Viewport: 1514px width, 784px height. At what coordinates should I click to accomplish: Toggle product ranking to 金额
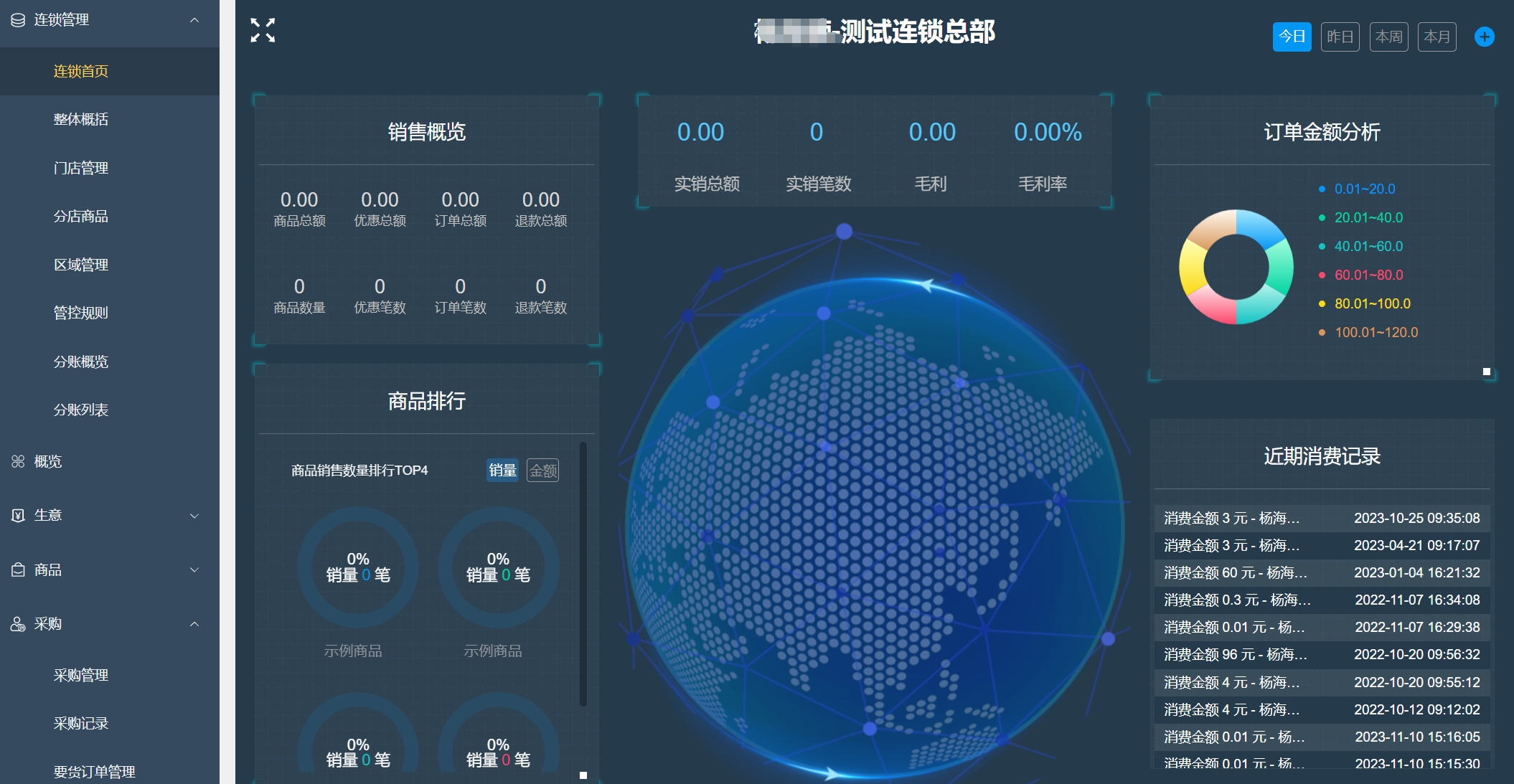tap(542, 471)
